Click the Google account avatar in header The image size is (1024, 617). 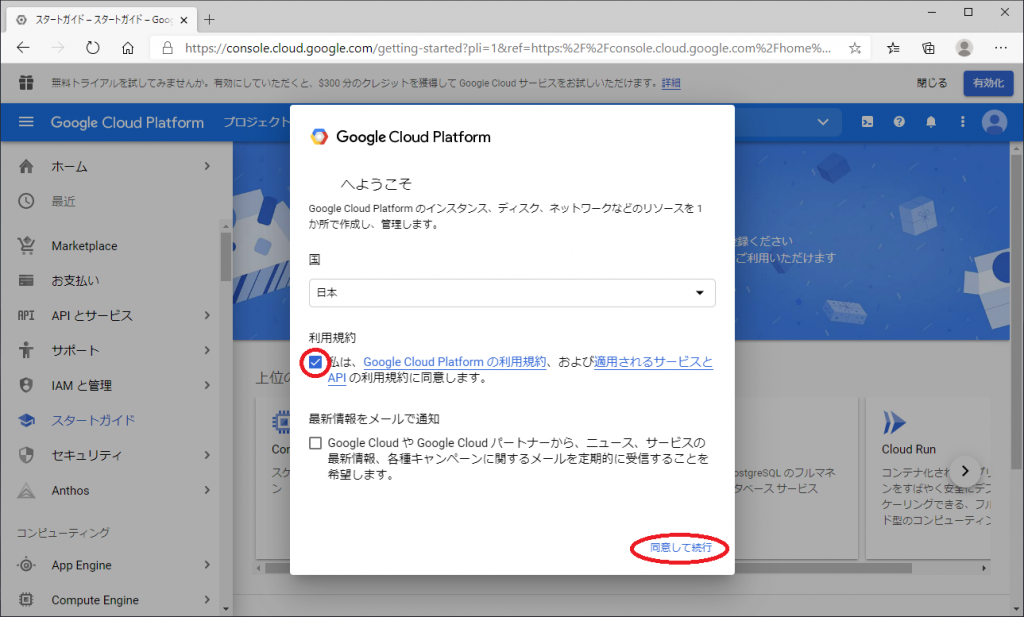[994, 122]
